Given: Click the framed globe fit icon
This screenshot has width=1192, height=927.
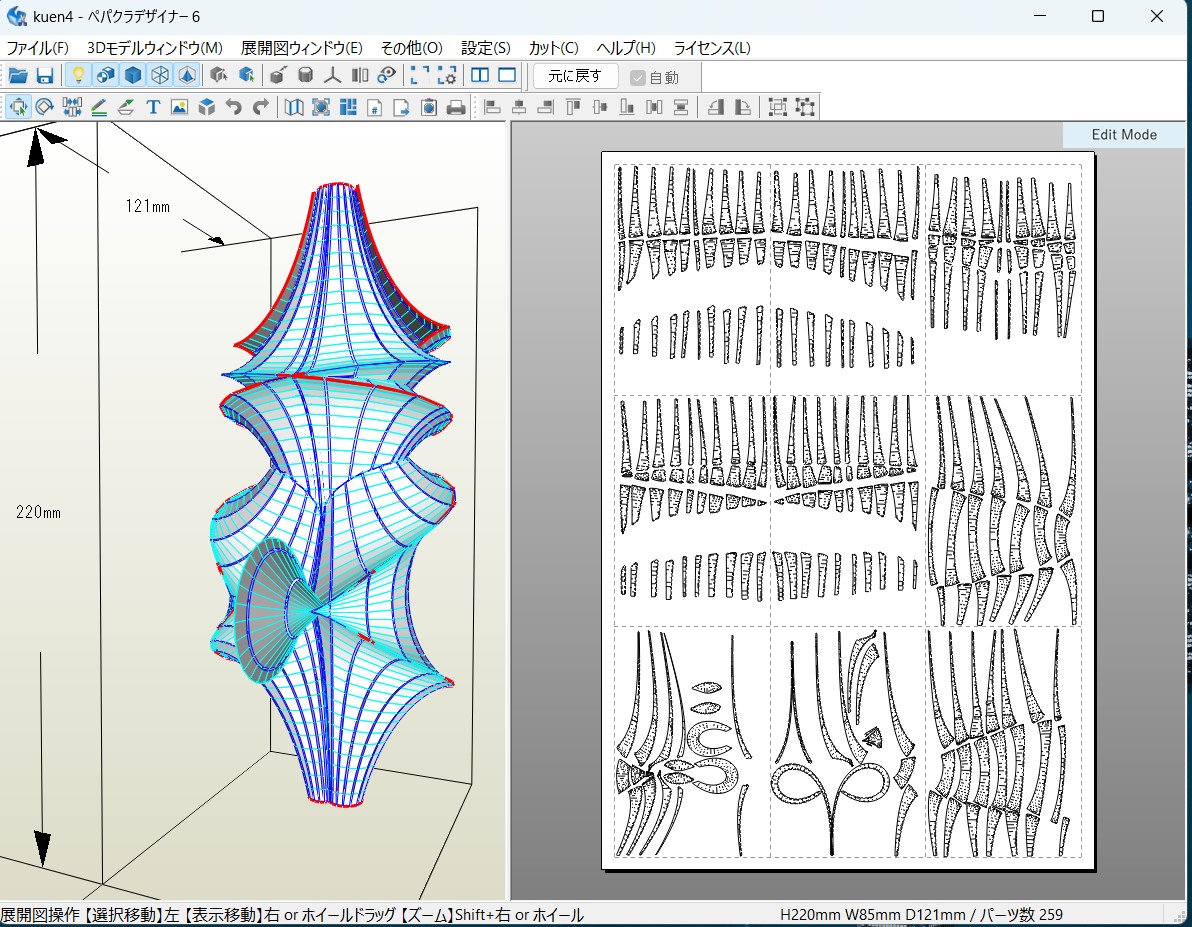Looking at the screenshot, I should pos(321,107).
